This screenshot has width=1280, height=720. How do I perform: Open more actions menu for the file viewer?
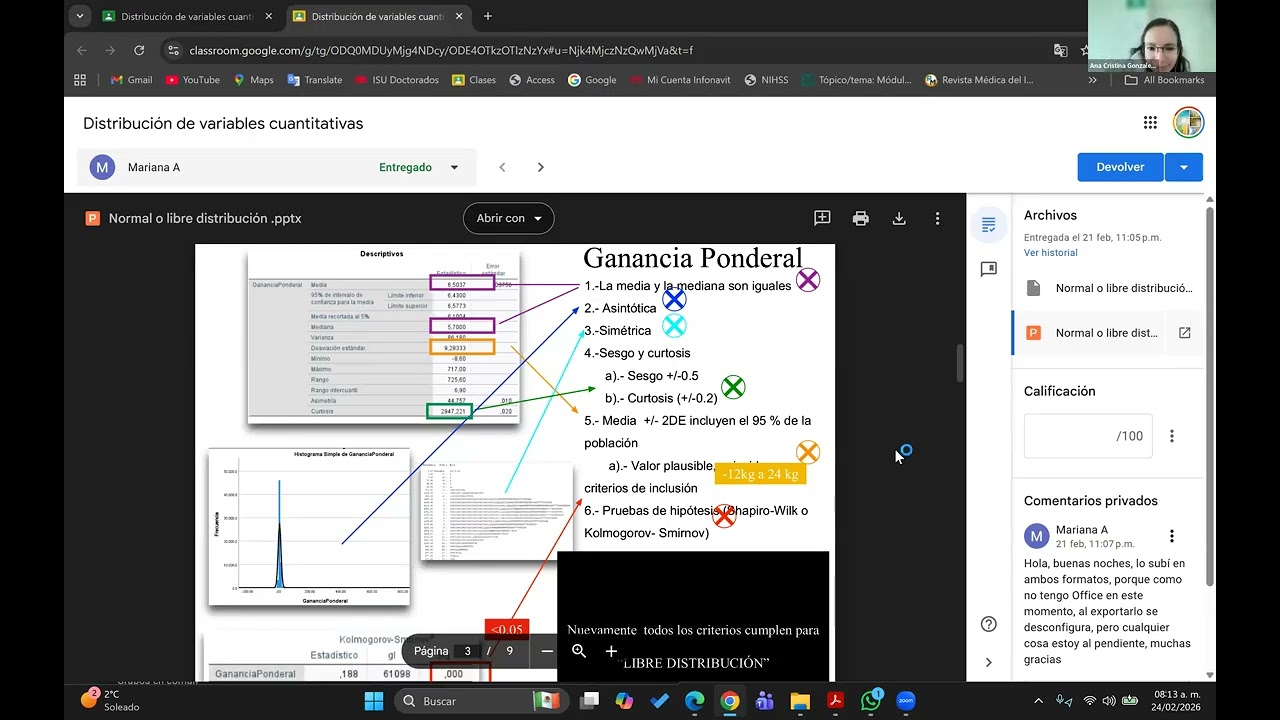937,218
